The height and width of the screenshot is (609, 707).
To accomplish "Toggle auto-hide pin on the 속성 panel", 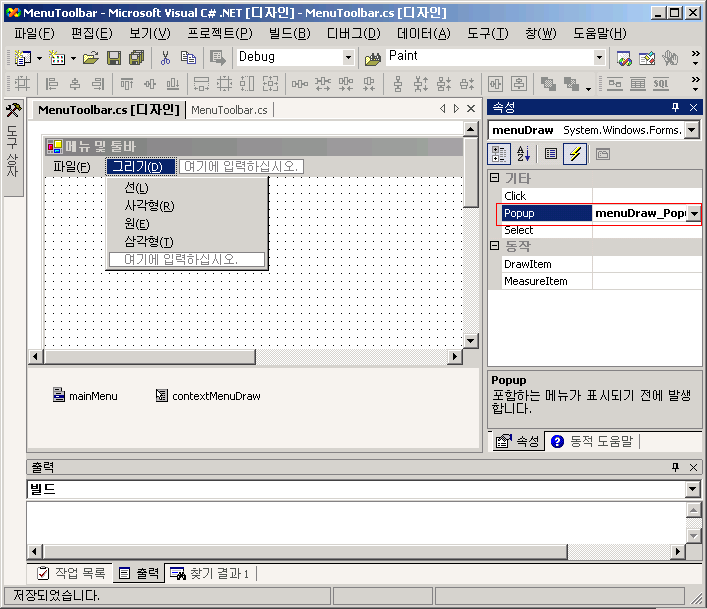I will 675,107.
